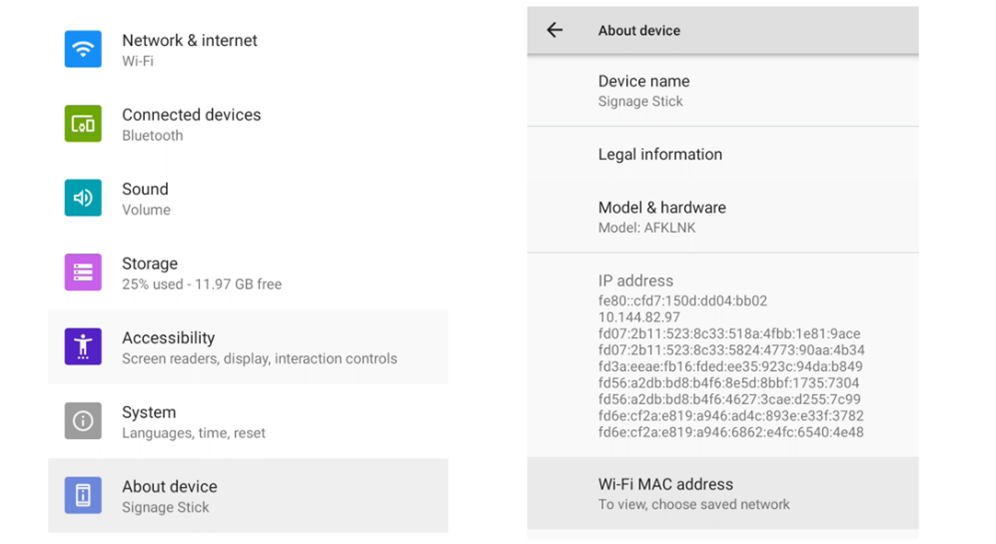The width and height of the screenshot is (996, 544).
Task: Open Model & hardware details
Action: pyautogui.click(x=721, y=217)
